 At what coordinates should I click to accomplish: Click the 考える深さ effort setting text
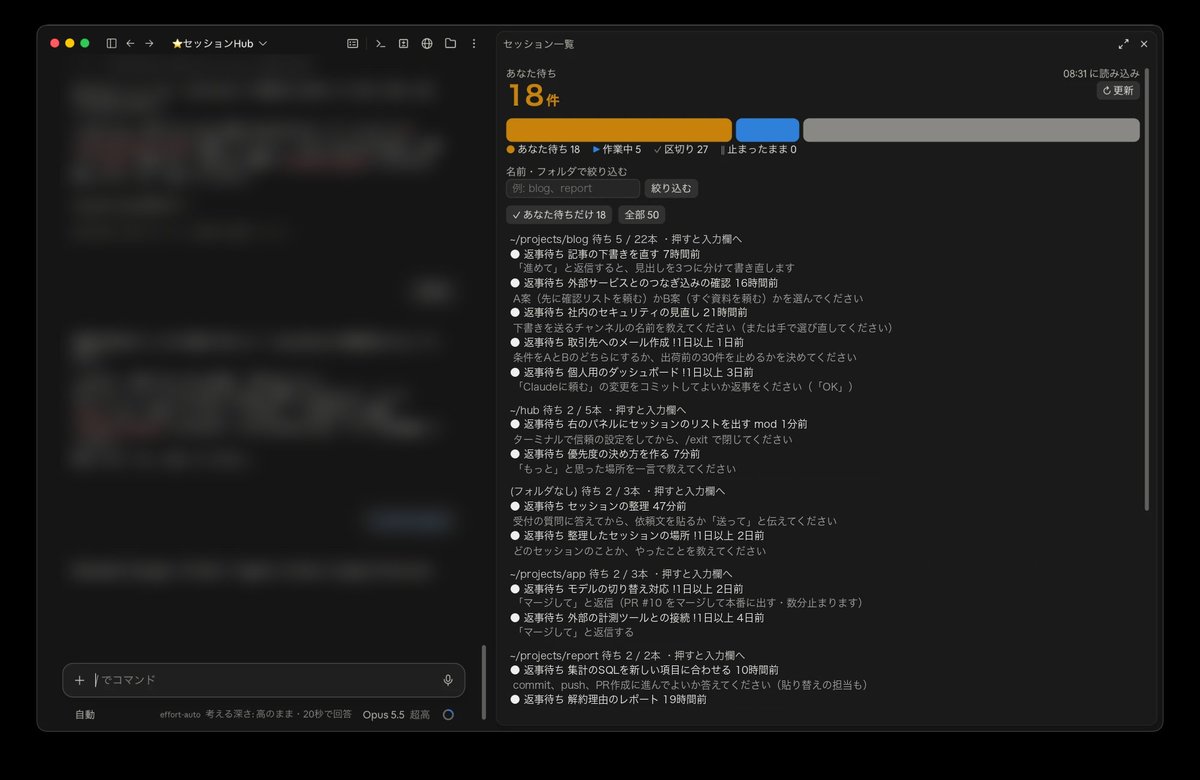click(x=278, y=715)
